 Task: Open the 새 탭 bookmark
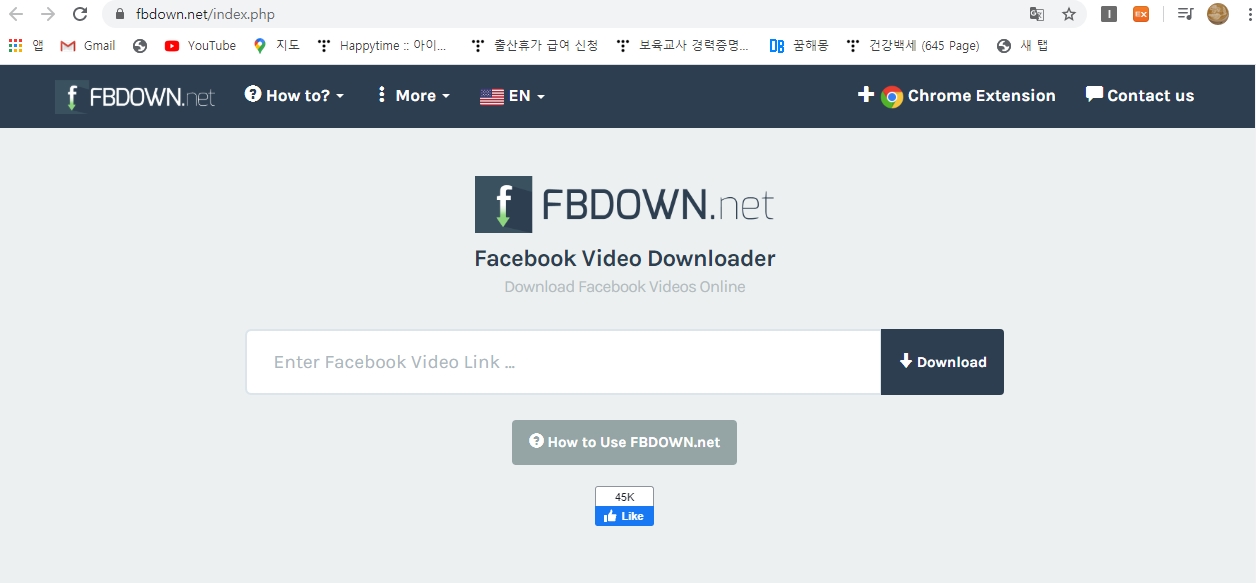click(1022, 45)
